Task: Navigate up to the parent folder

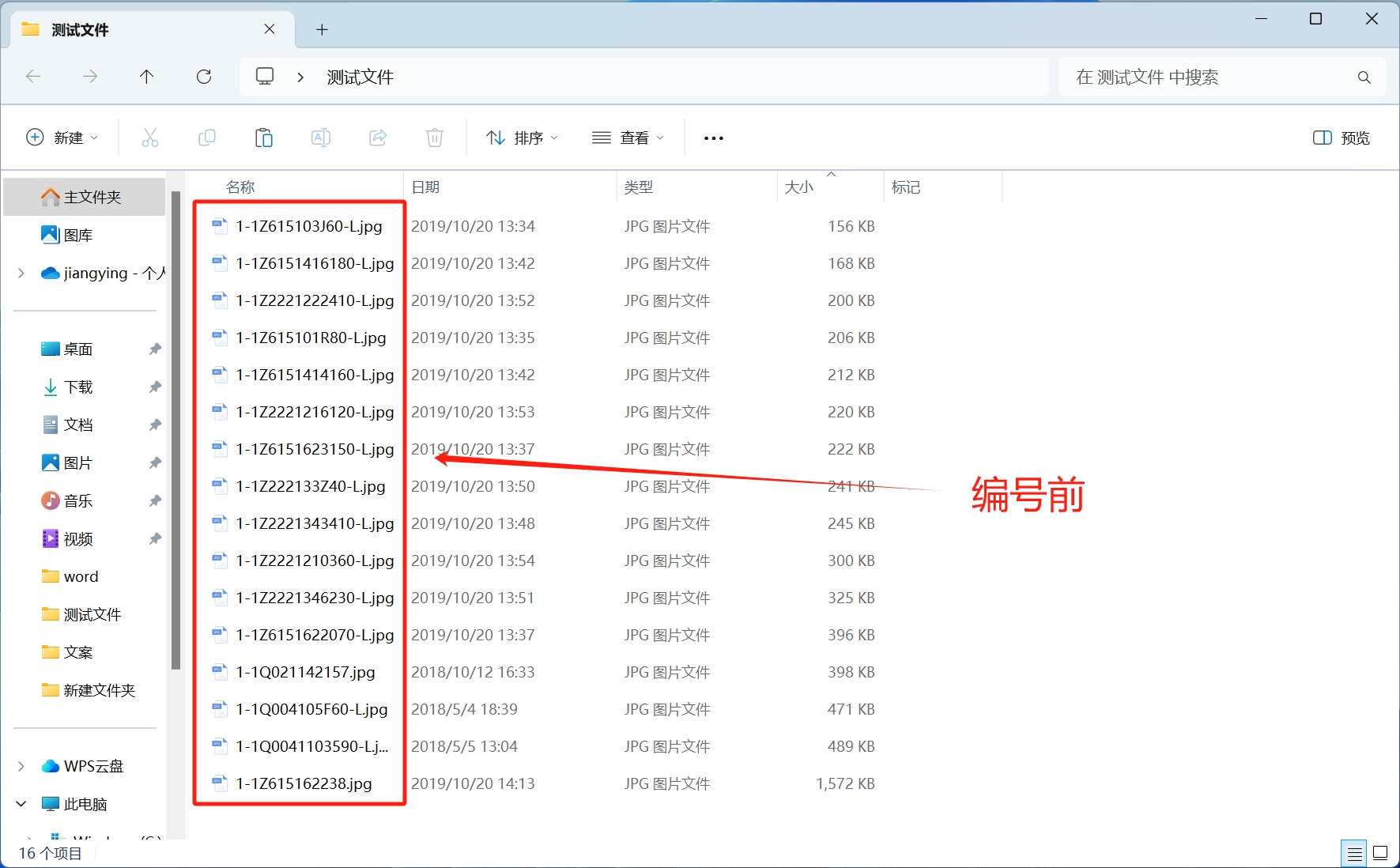Action: tap(146, 76)
